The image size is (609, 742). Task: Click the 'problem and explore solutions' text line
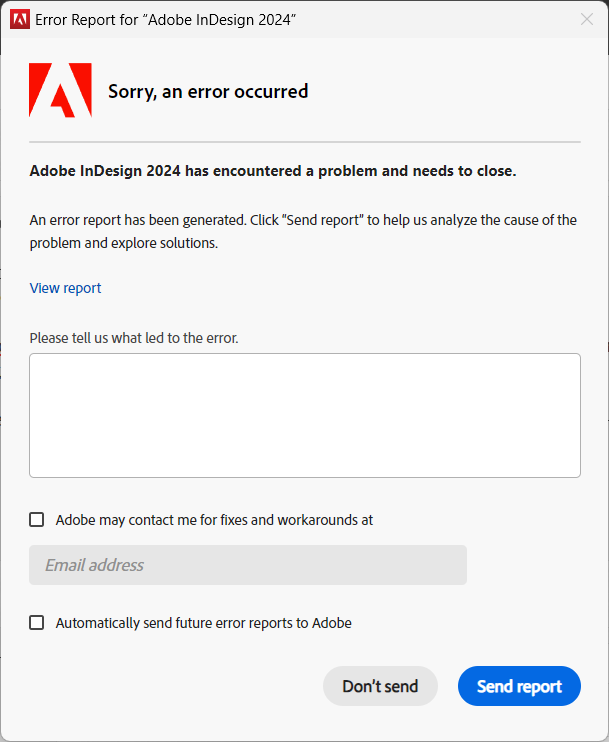pyautogui.click(x=124, y=243)
